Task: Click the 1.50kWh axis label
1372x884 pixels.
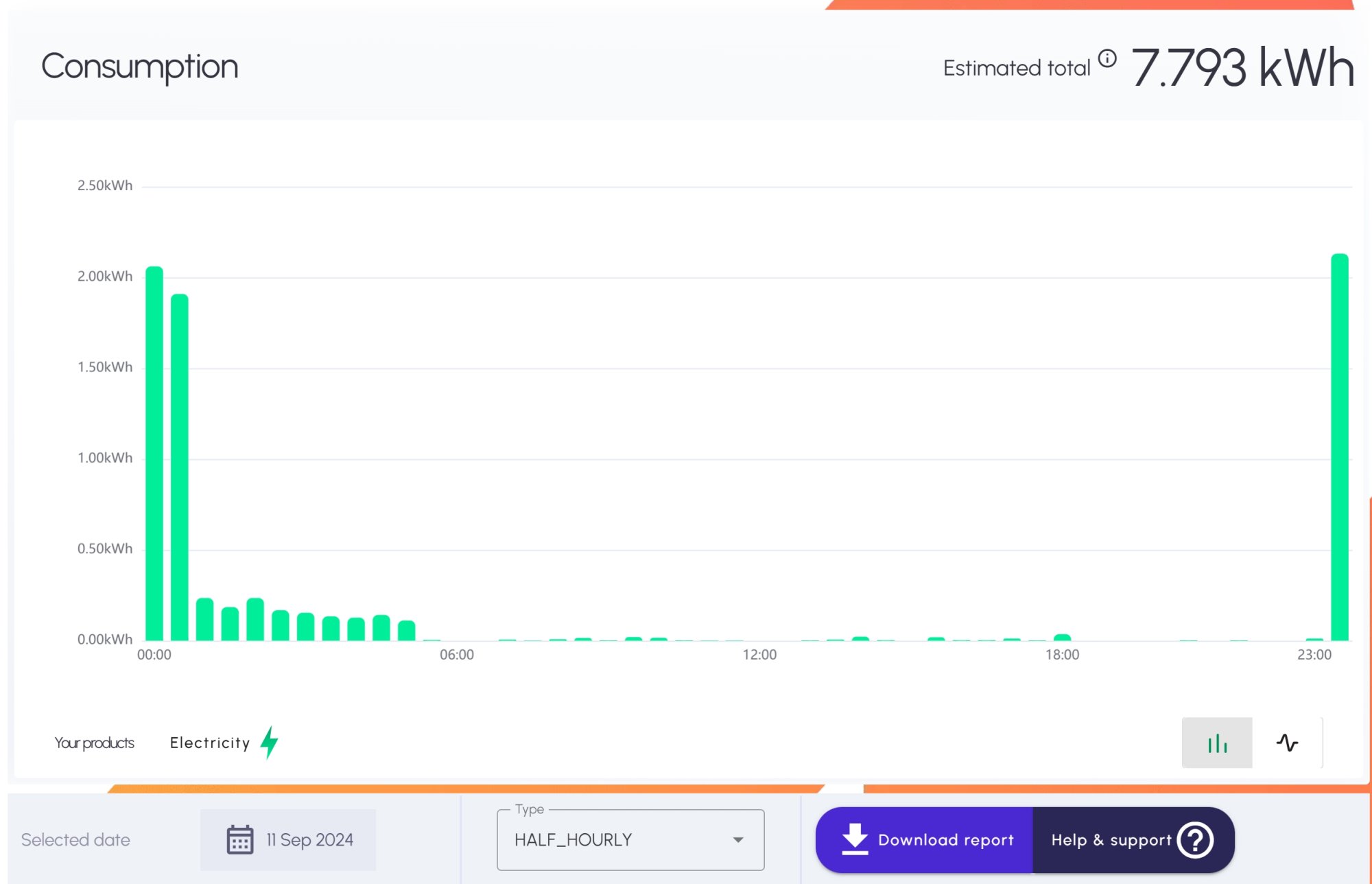Action: pyautogui.click(x=105, y=367)
